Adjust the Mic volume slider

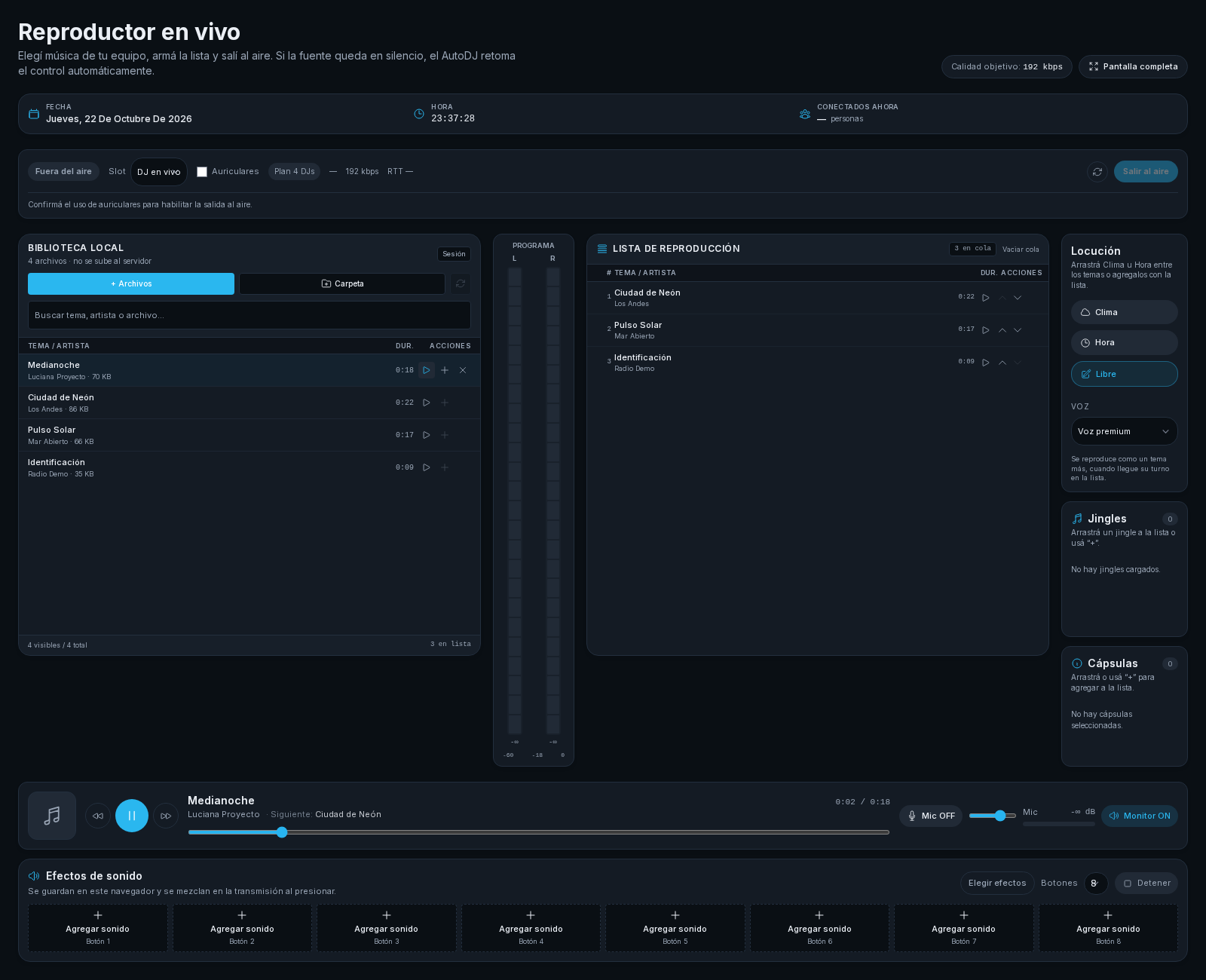[x=993, y=816]
